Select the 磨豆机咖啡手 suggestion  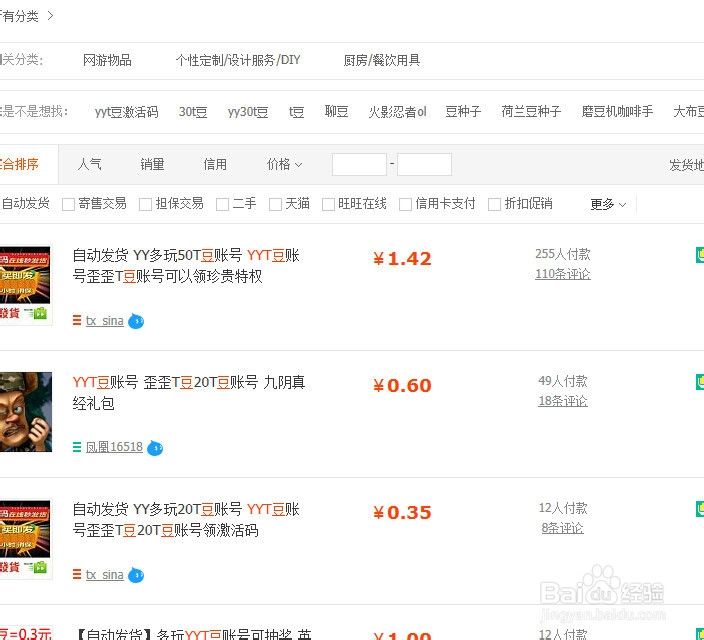617,112
